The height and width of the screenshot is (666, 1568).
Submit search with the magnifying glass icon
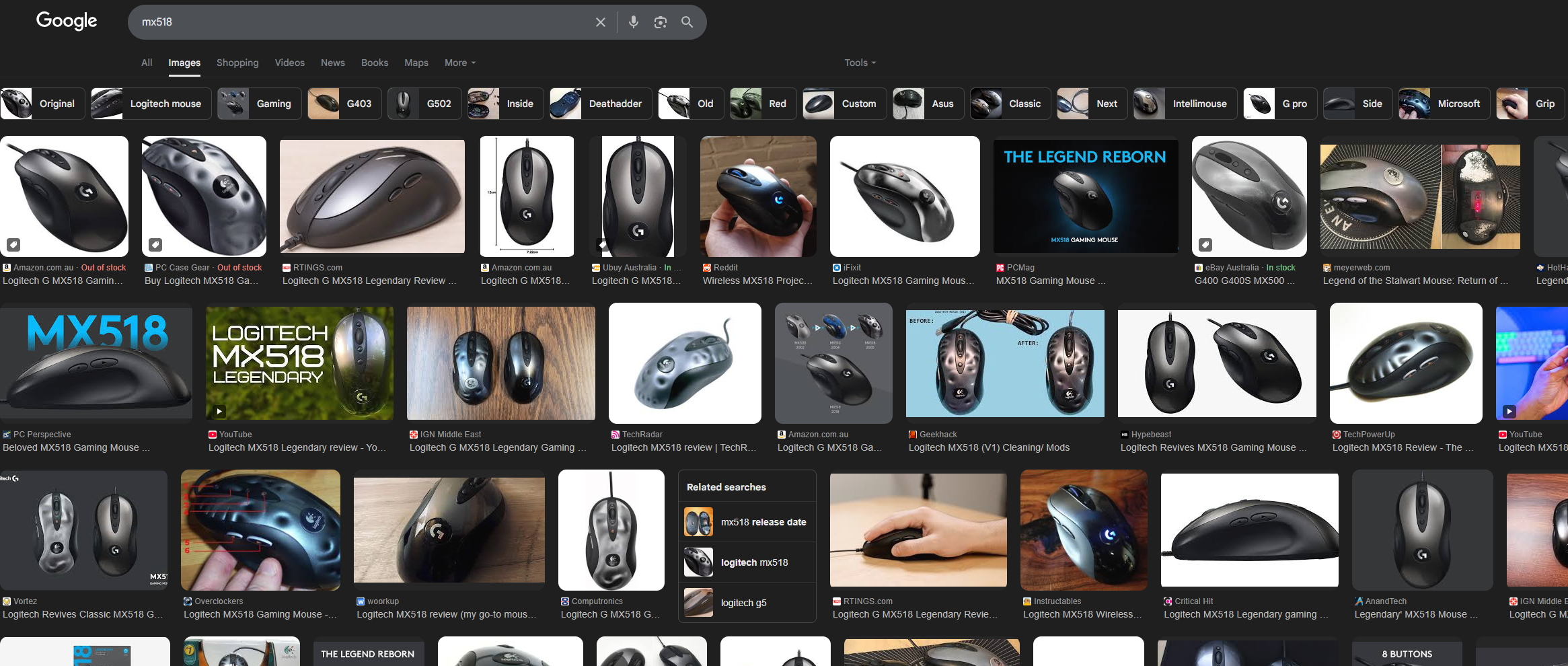[x=687, y=22]
